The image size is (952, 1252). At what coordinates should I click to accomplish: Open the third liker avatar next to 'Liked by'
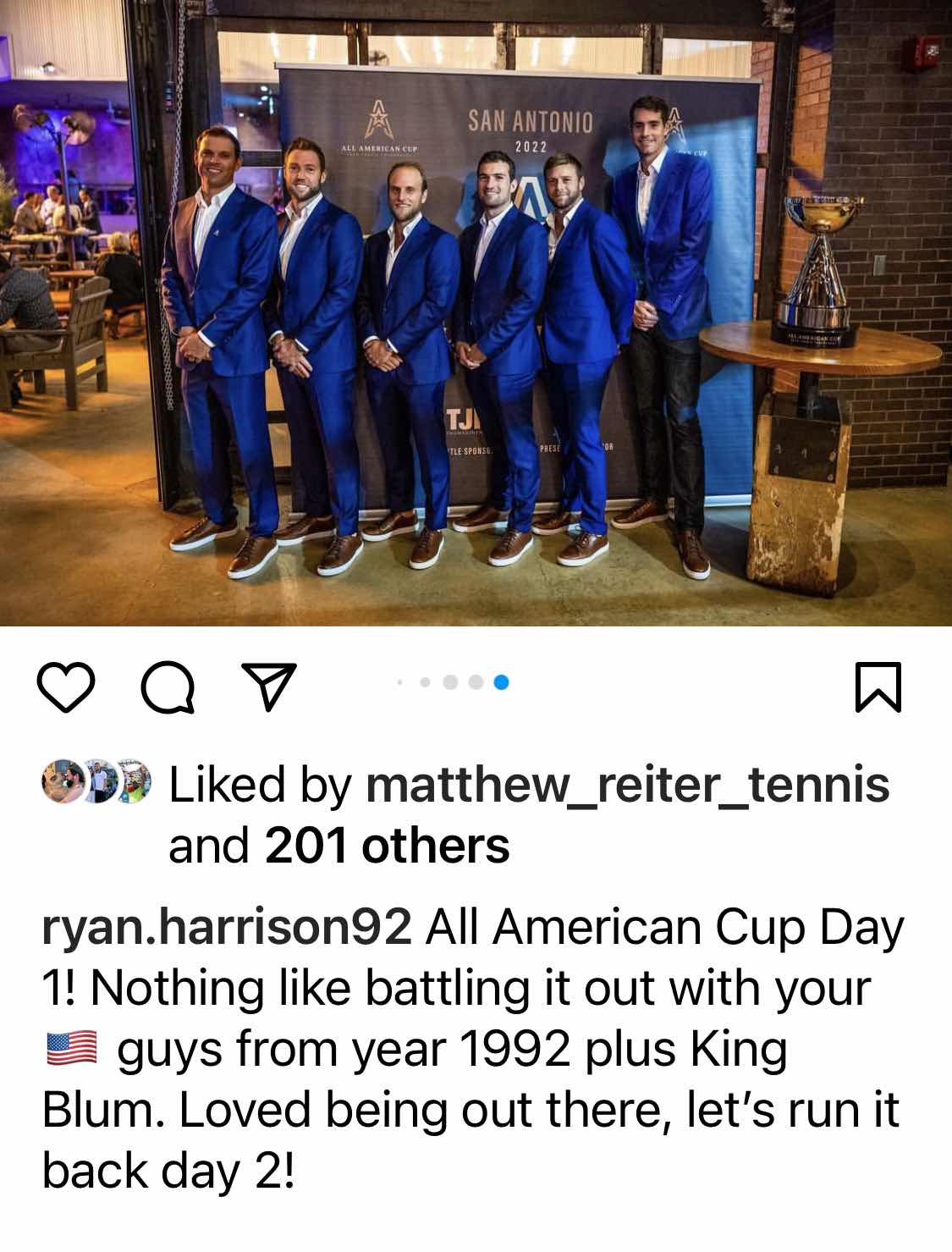pos(132,782)
